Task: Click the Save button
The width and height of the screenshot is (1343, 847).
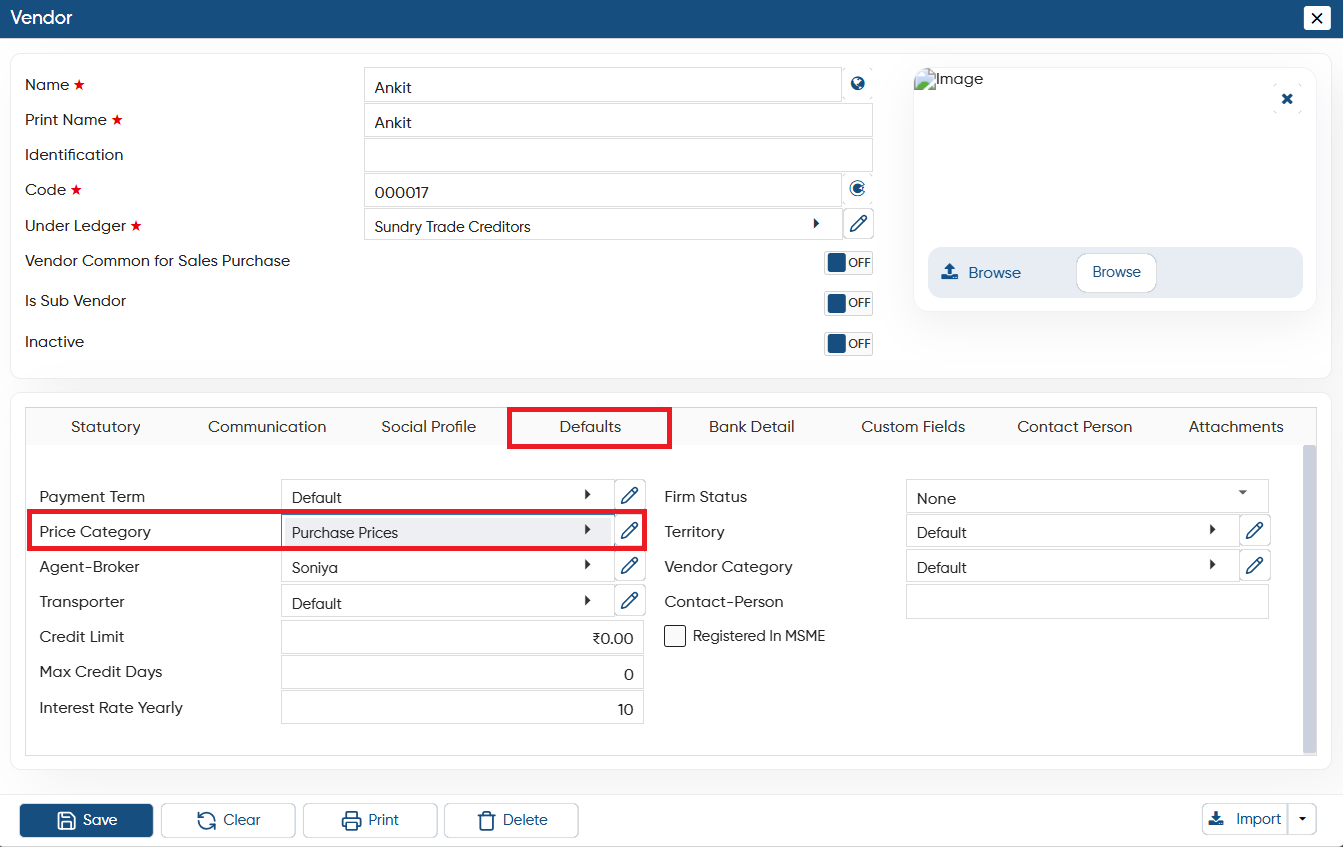Action: pos(86,820)
